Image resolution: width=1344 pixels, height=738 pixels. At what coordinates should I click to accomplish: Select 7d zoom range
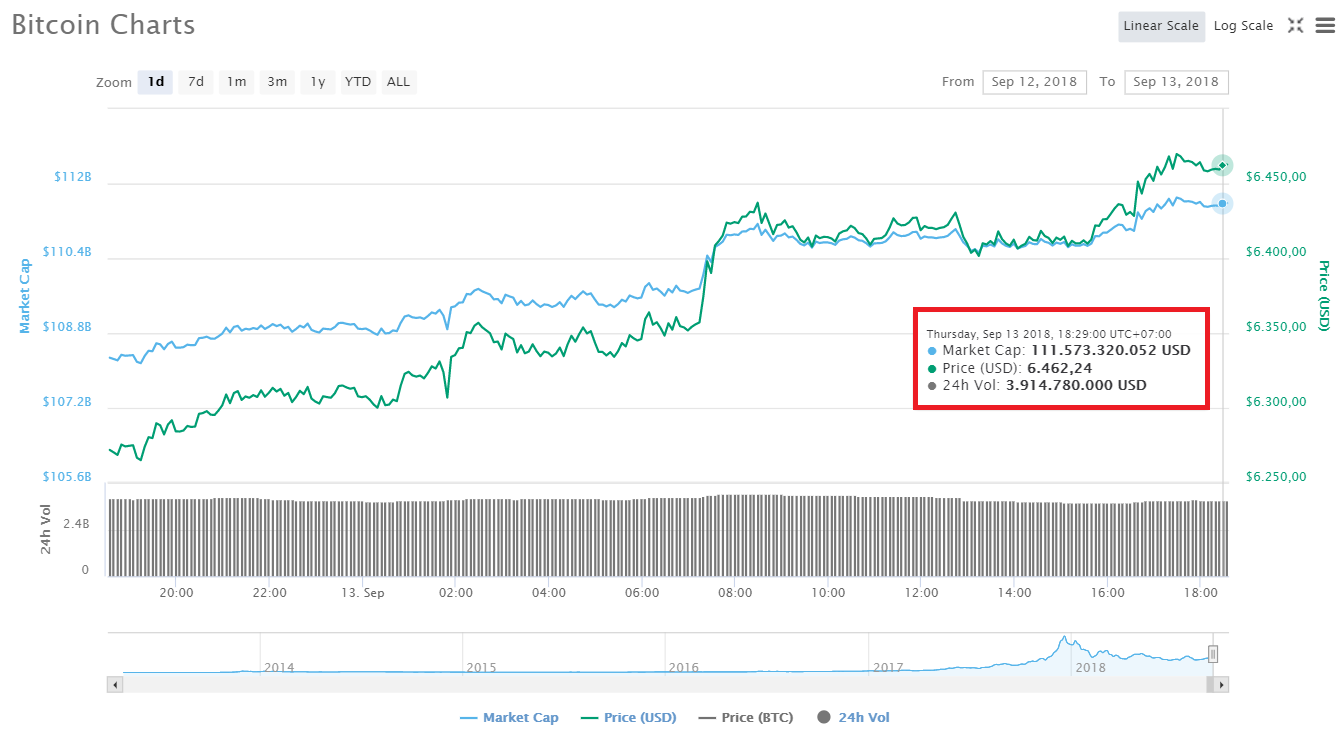(196, 82)
